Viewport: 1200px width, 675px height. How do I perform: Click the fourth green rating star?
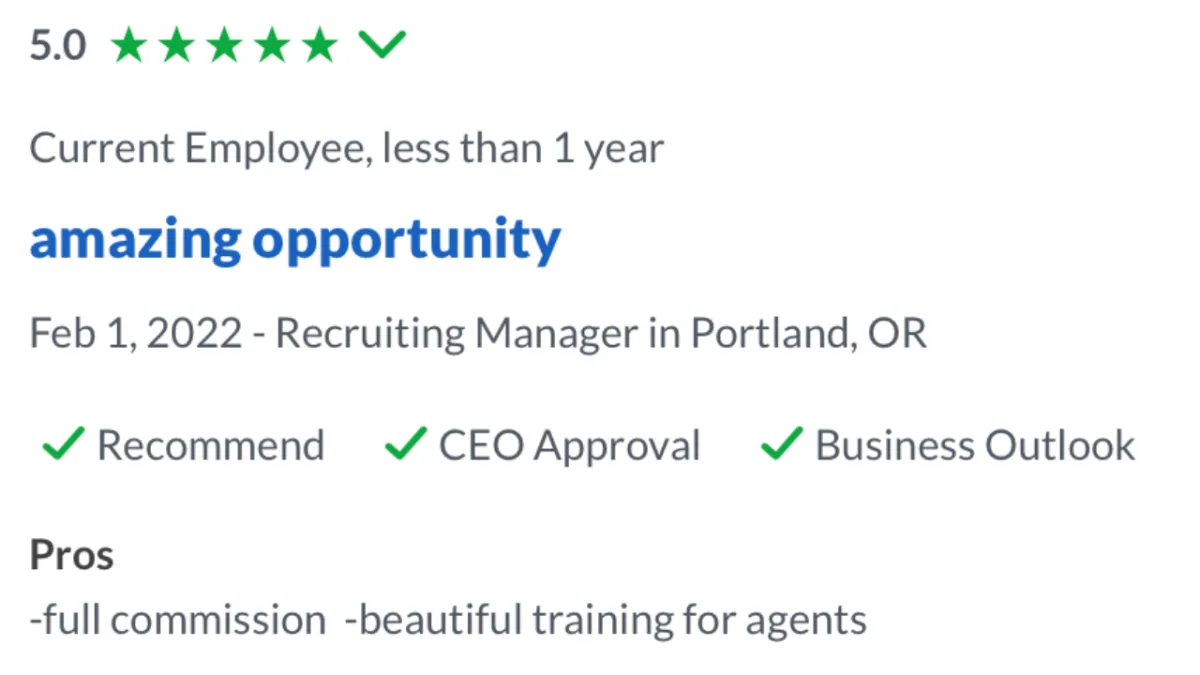[x=272, y=46]
